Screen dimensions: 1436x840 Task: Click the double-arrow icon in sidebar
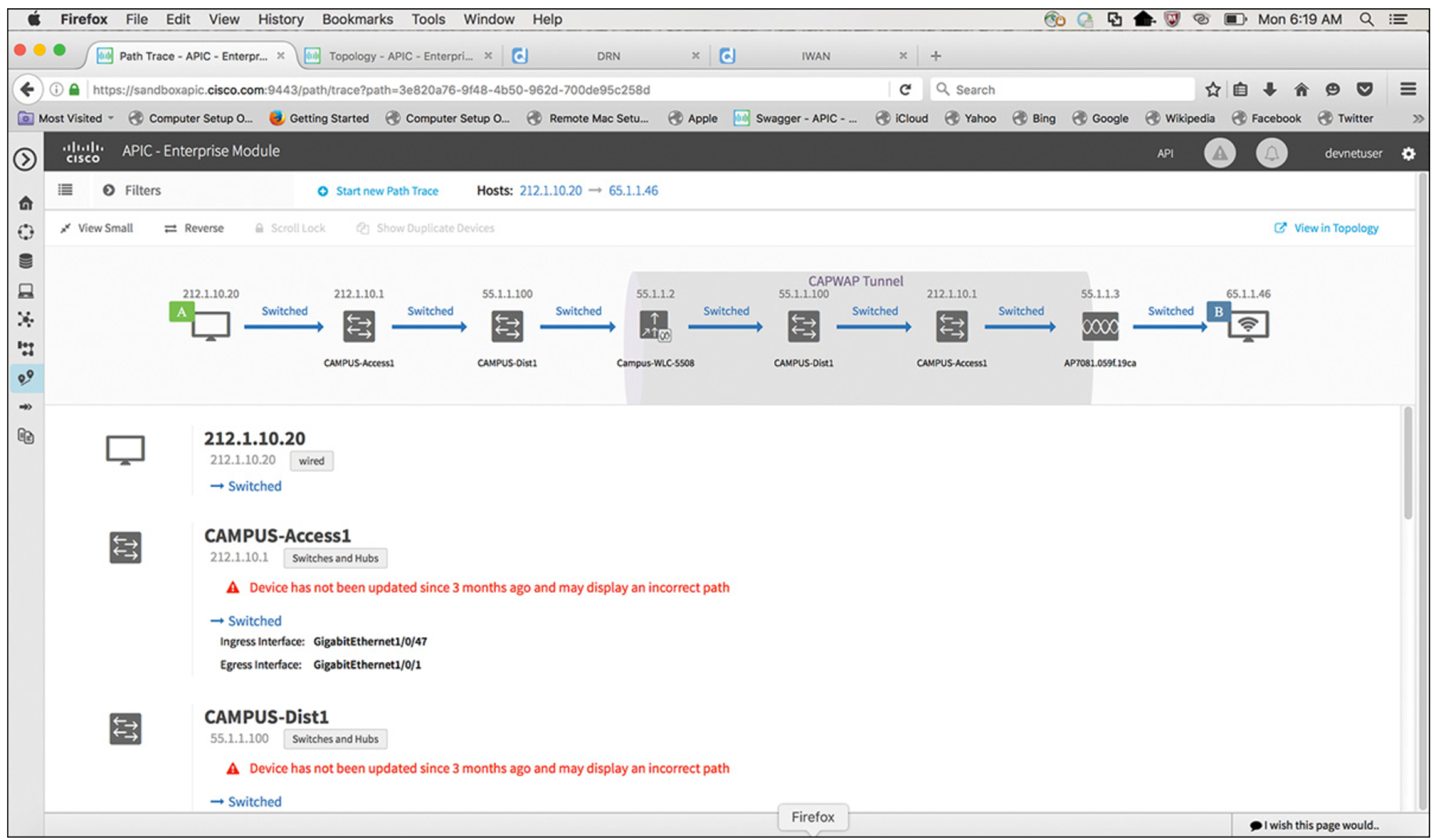[26, 407]
